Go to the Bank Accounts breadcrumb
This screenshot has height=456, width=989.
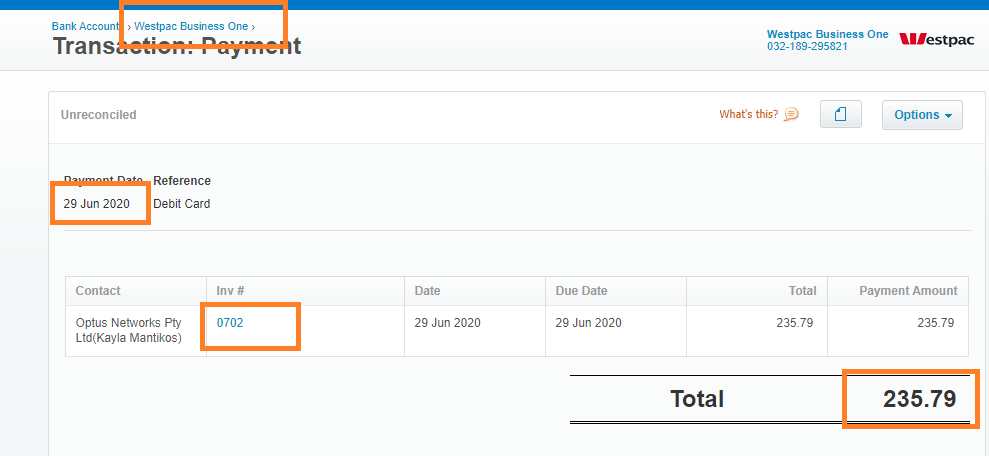85,26
